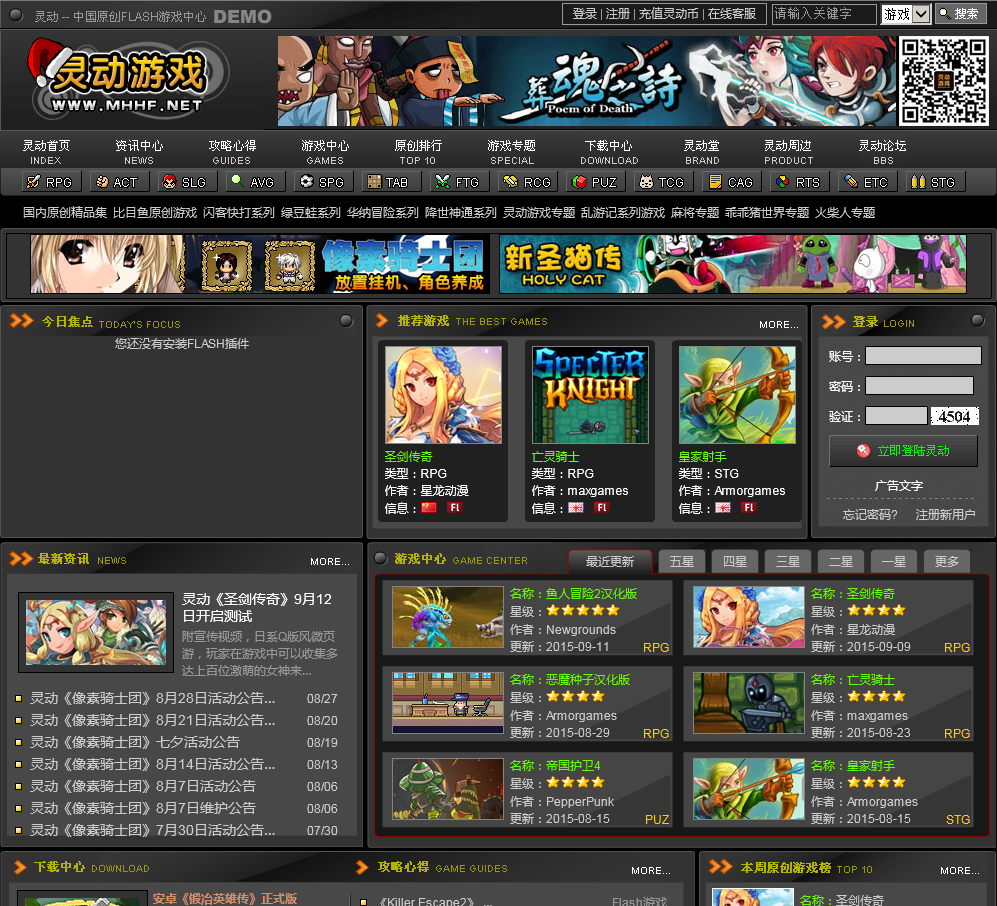
Task: Open 在线客服 customer service link
Action: click(732, 13)
